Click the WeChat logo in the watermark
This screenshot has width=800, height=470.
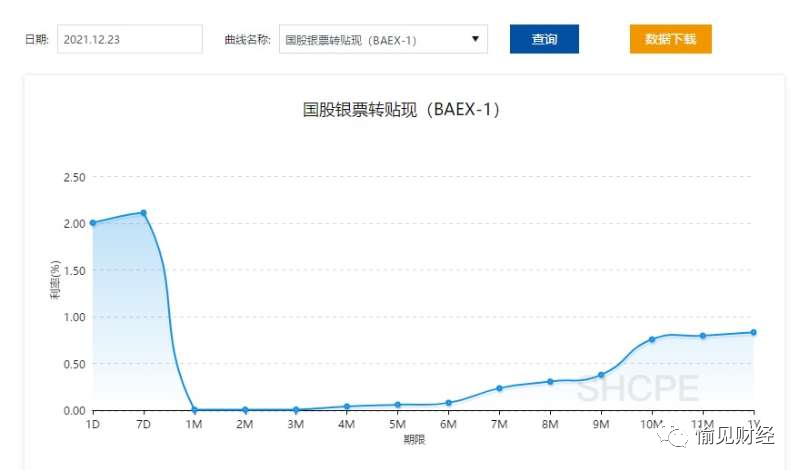pyautogui.click(x=681, y=433)
